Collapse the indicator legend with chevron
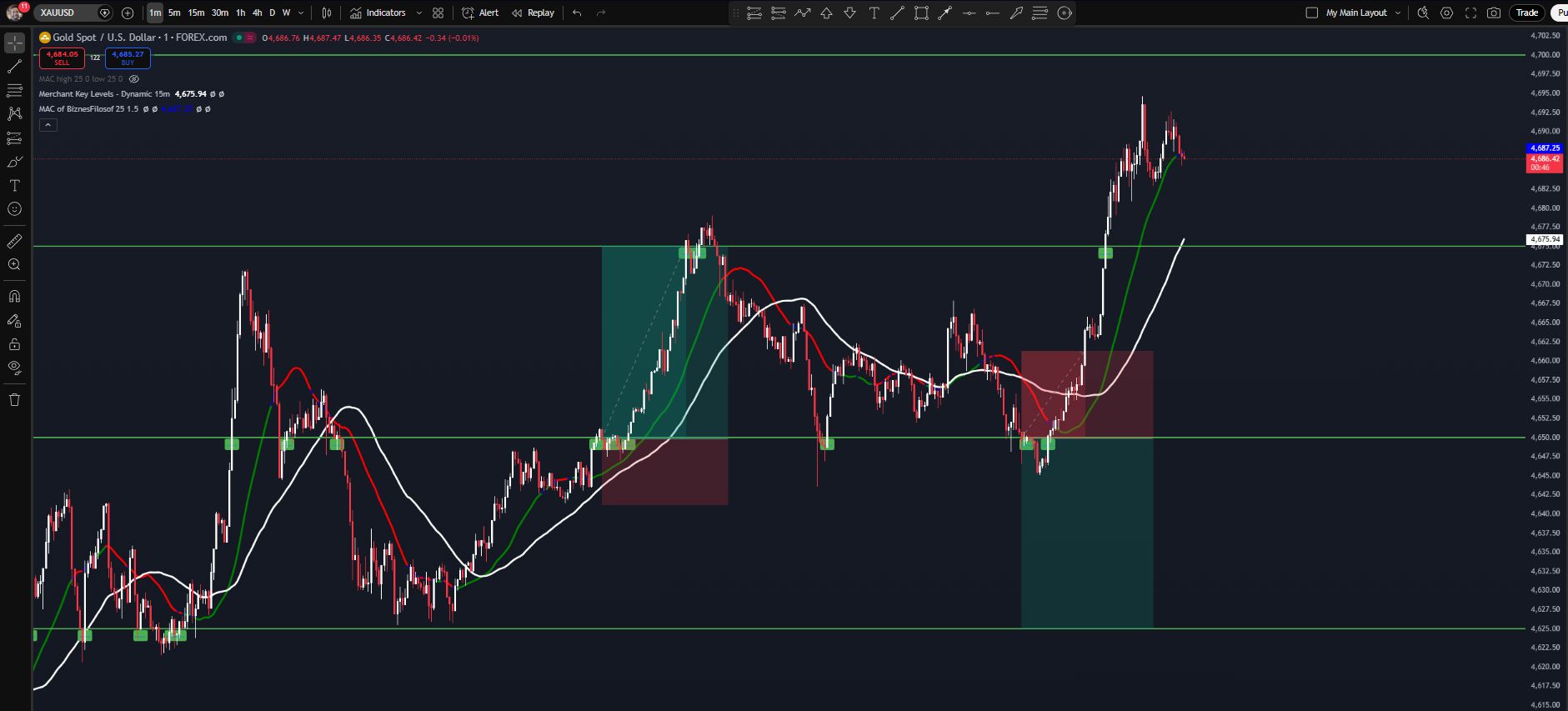 pyautogui.click(x=48, y=125)
